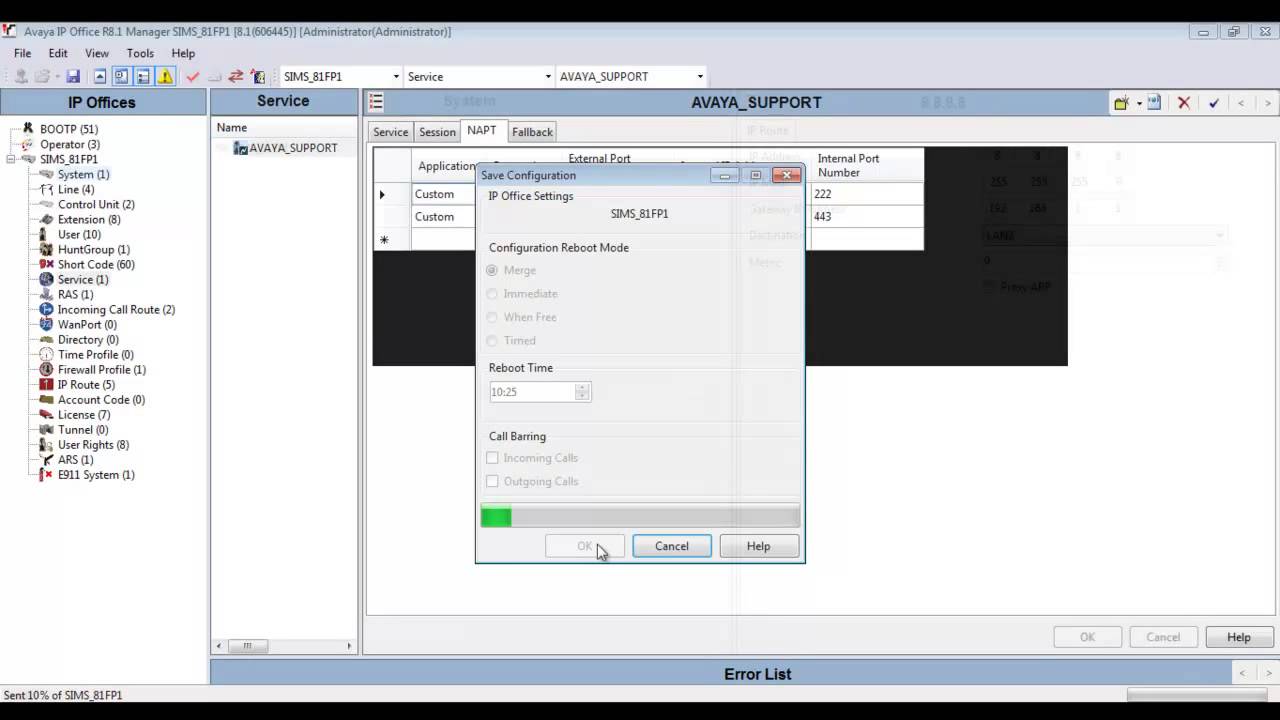Select User Rights (8) in the tree
The width and height of the screenshot is (1280, 720).
[x=93, y=444]
